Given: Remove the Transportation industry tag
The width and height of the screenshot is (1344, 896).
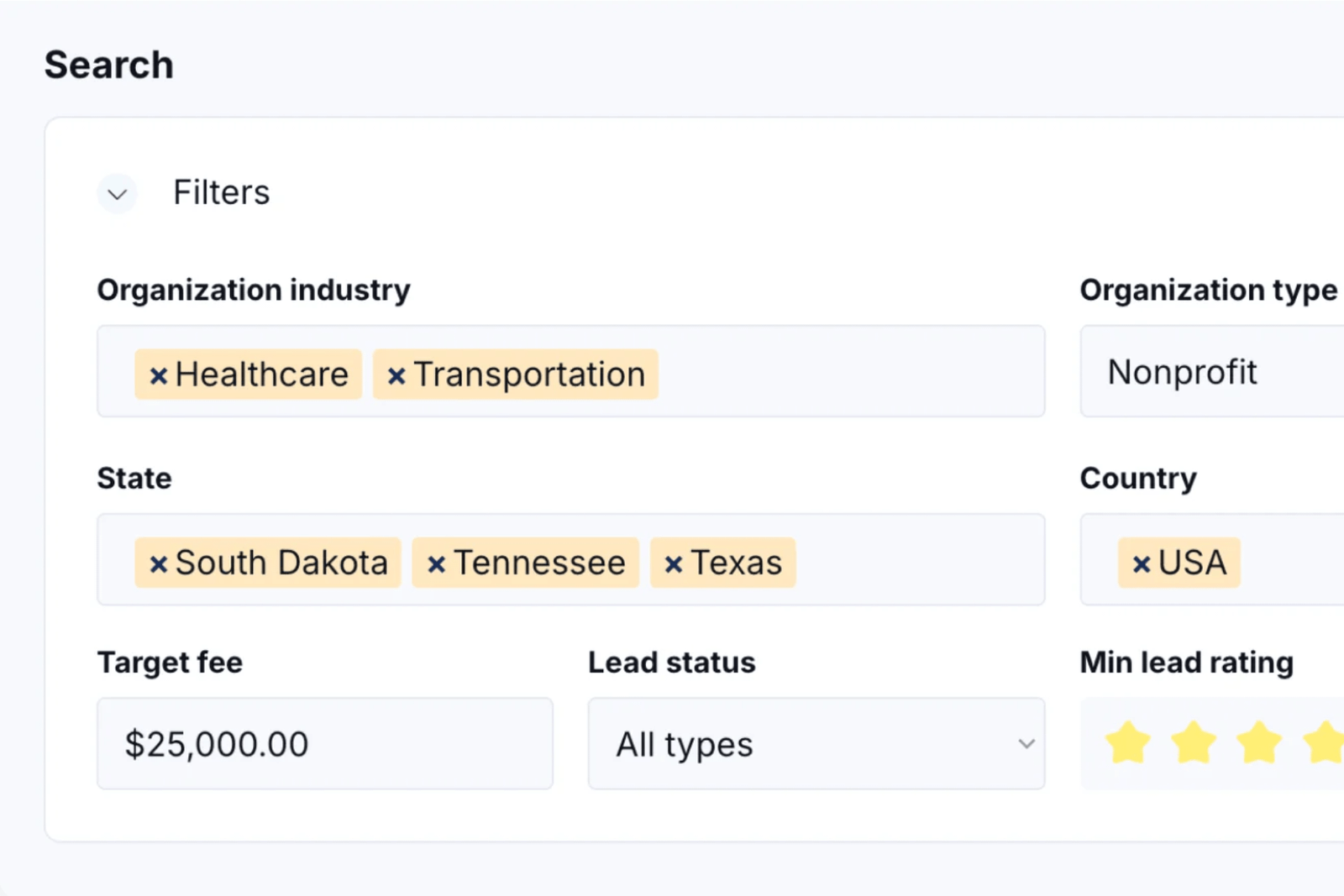Looking at the screenshot, I should [396, 375].
